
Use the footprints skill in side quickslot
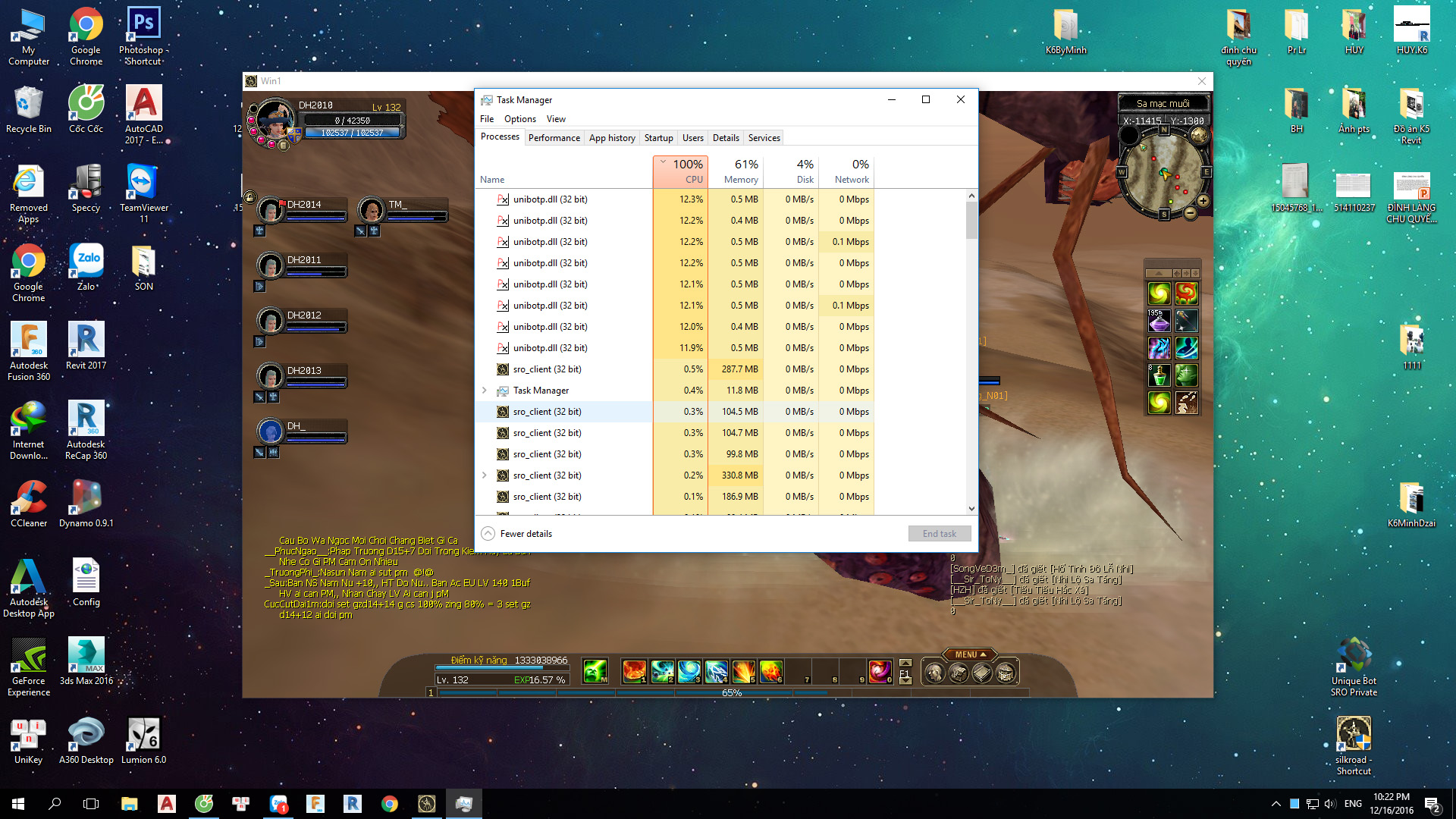(x=1186, y=403)
